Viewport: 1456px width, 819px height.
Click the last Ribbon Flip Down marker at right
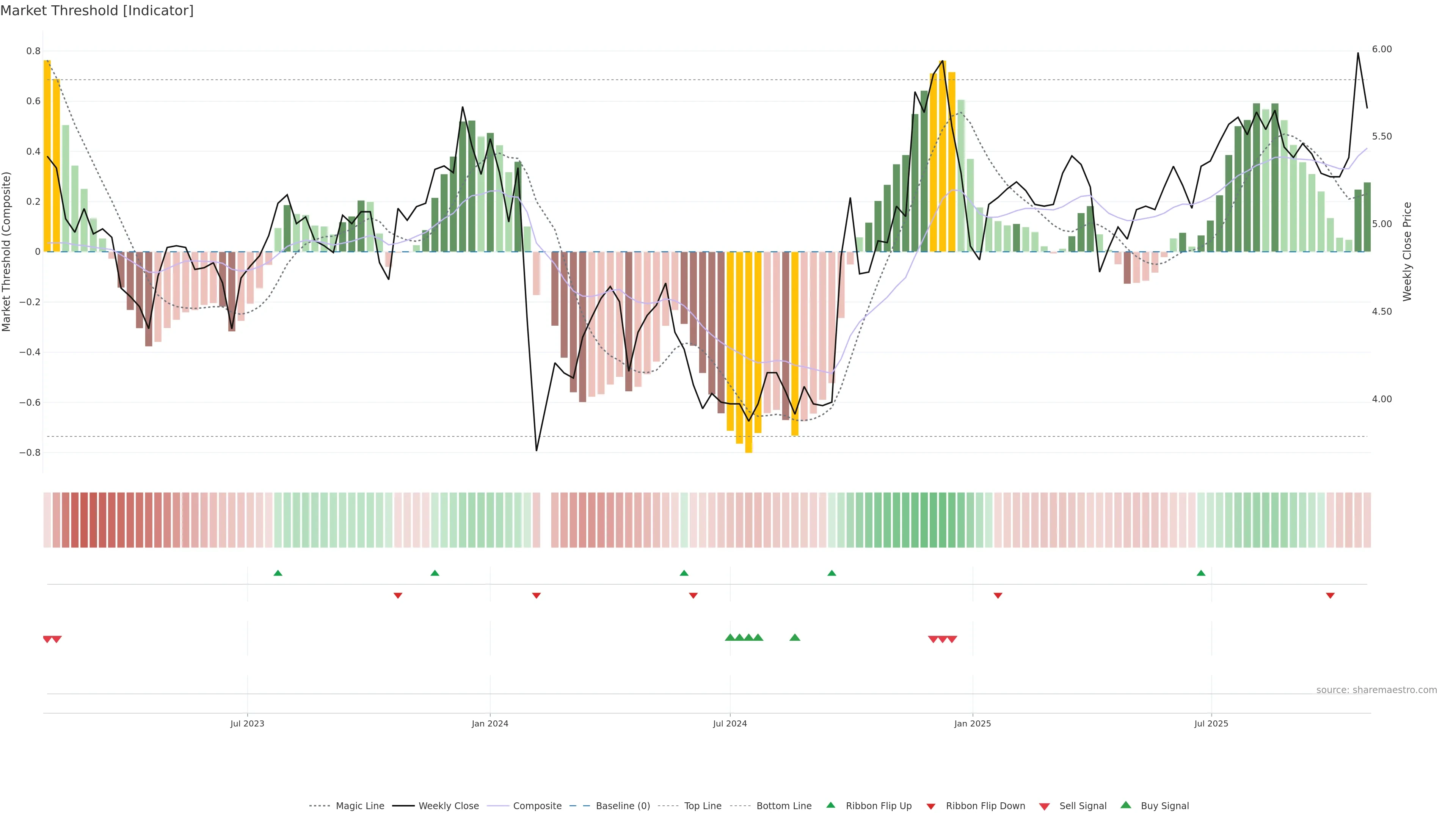click(1330, 596)
